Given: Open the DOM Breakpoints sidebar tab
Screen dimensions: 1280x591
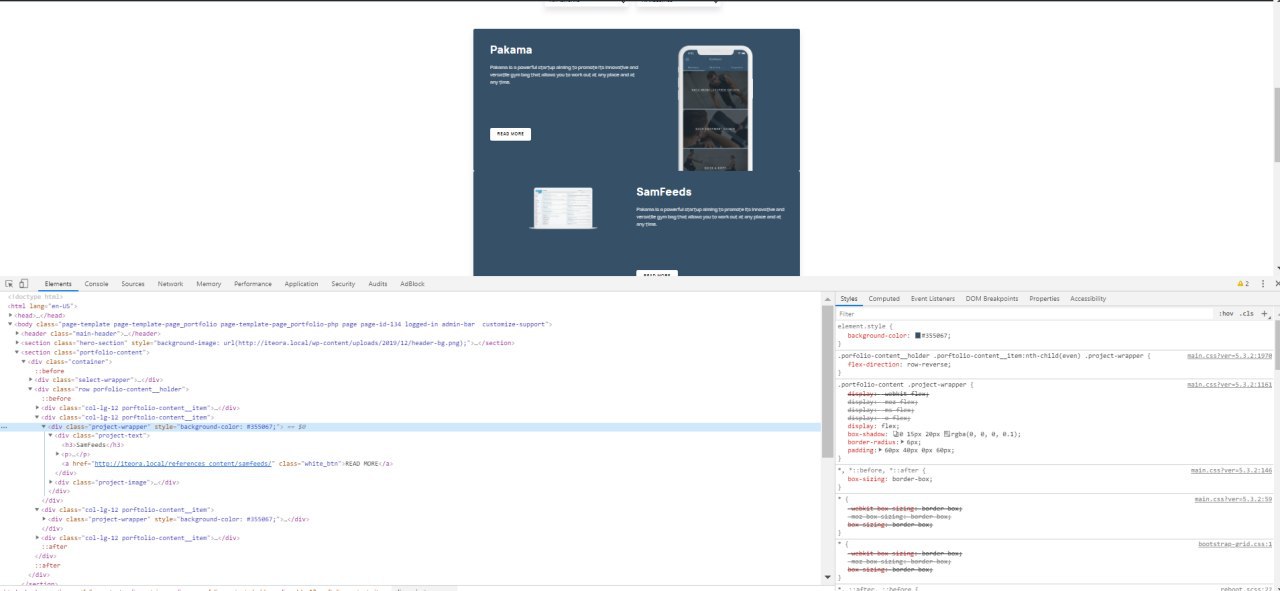Looking at the screenshot, I should 991,299.
